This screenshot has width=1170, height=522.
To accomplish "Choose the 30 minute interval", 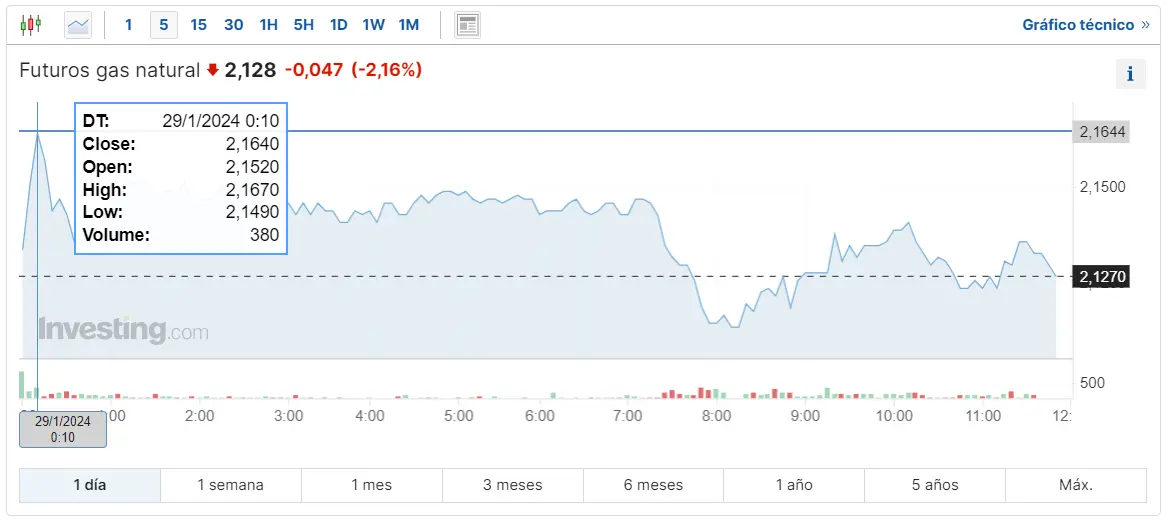I will (x=233, y=24).
